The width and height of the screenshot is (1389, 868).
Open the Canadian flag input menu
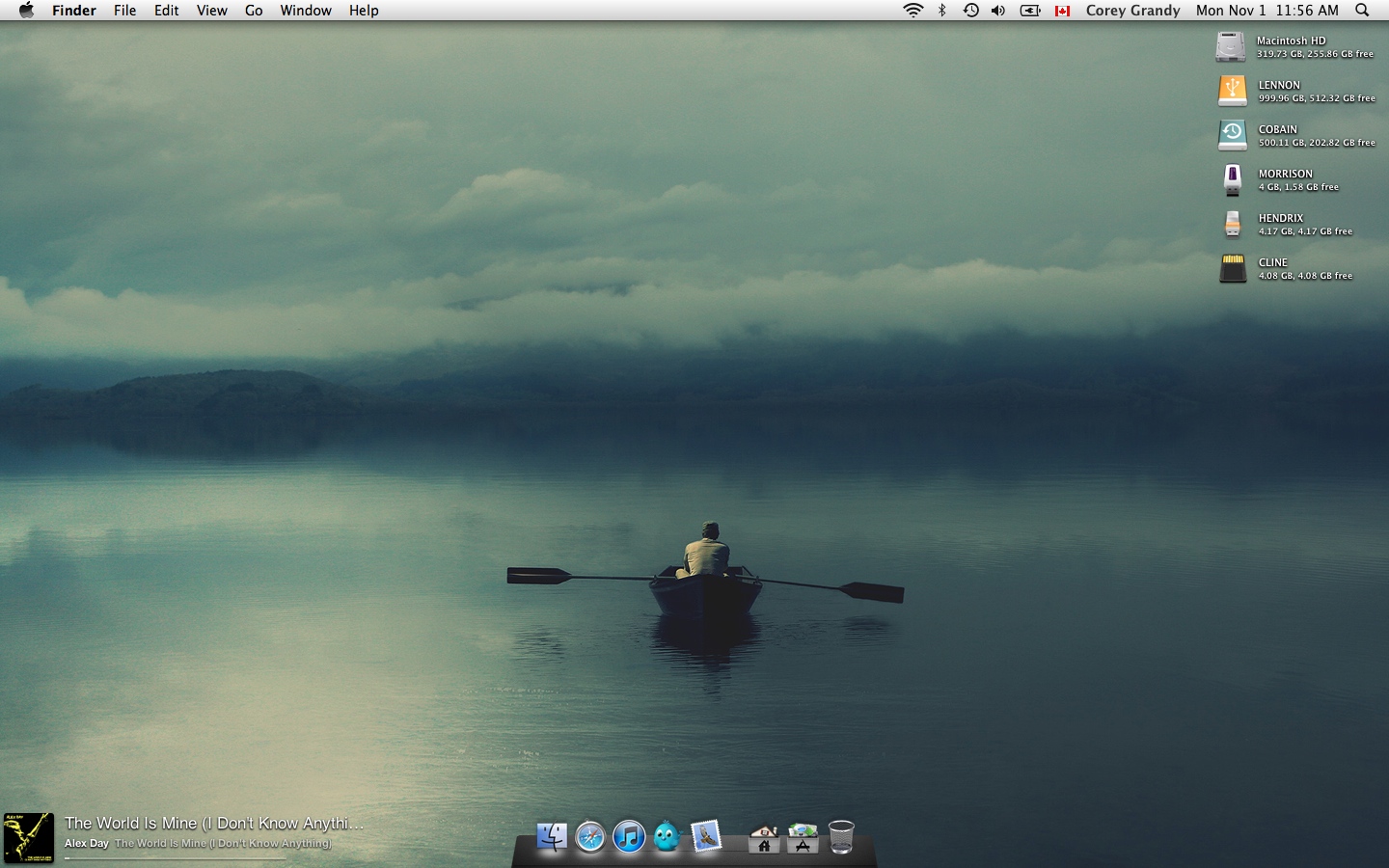click(1062, 11)
